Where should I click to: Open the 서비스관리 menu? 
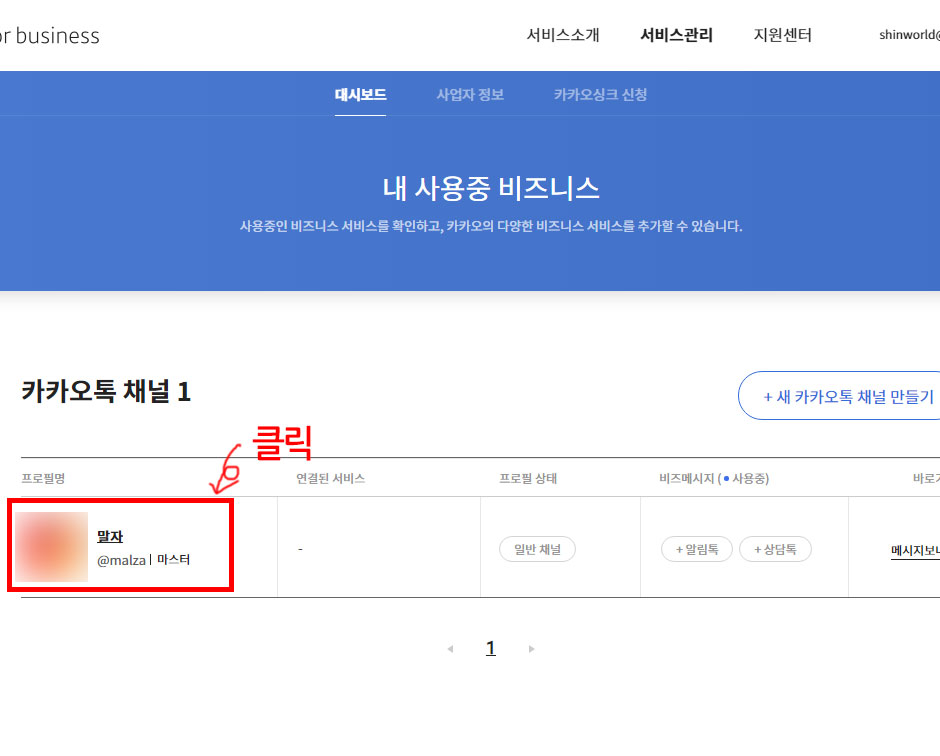point(676,35)
